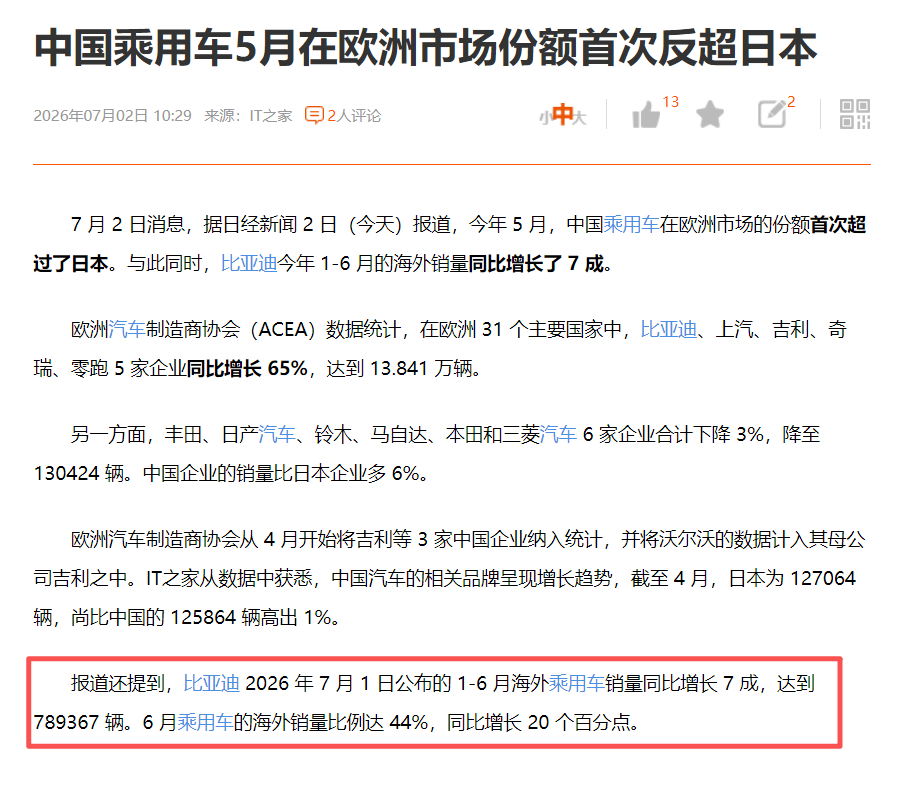Open 比亚迪 link after 报道还提到
Viewport: 915px width, 786px height.
tap(211, 683)
